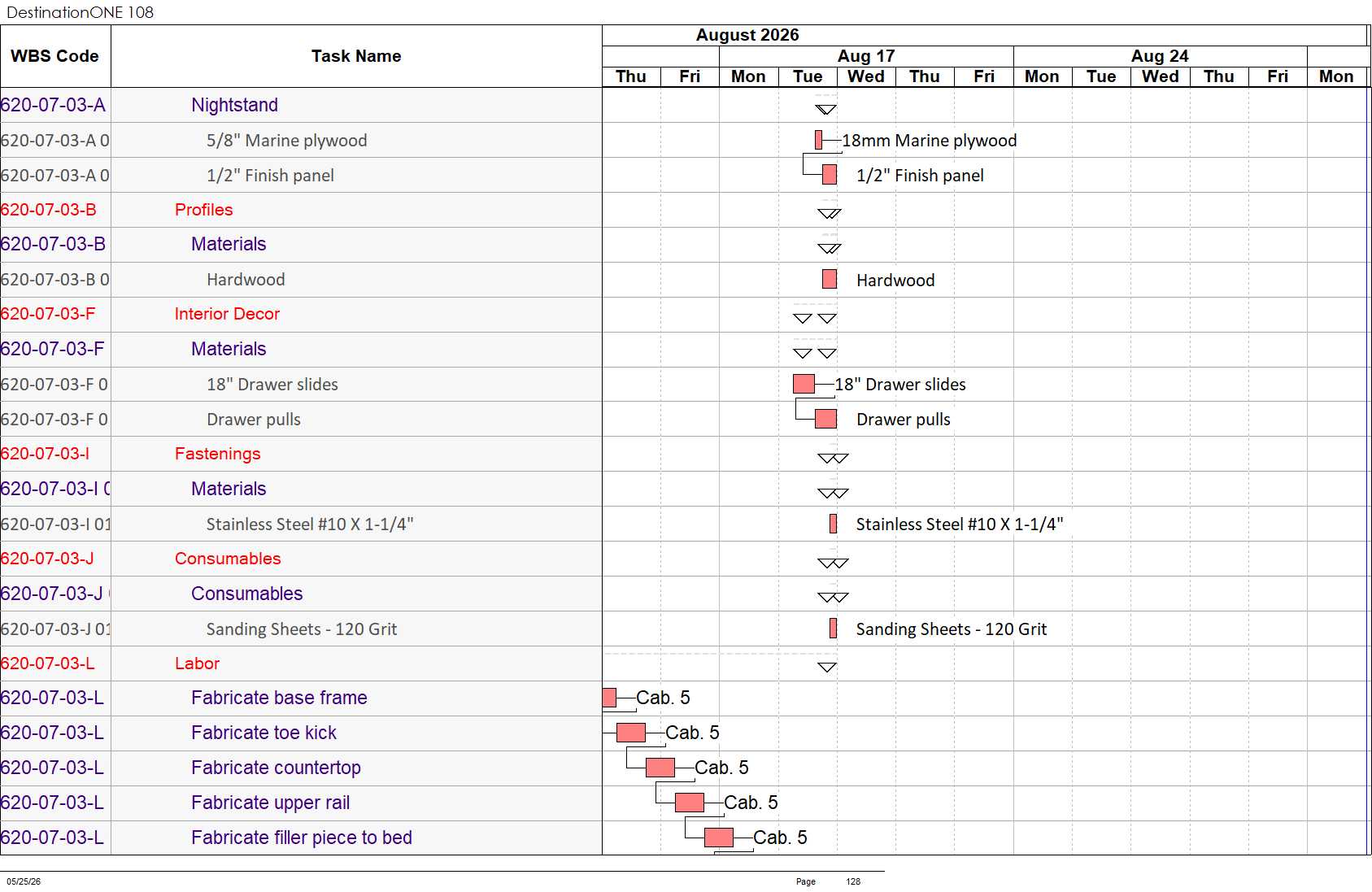
Task: Click the Gantt bar for 1/2" Finish panel
Action: click(x=830, y=174)
